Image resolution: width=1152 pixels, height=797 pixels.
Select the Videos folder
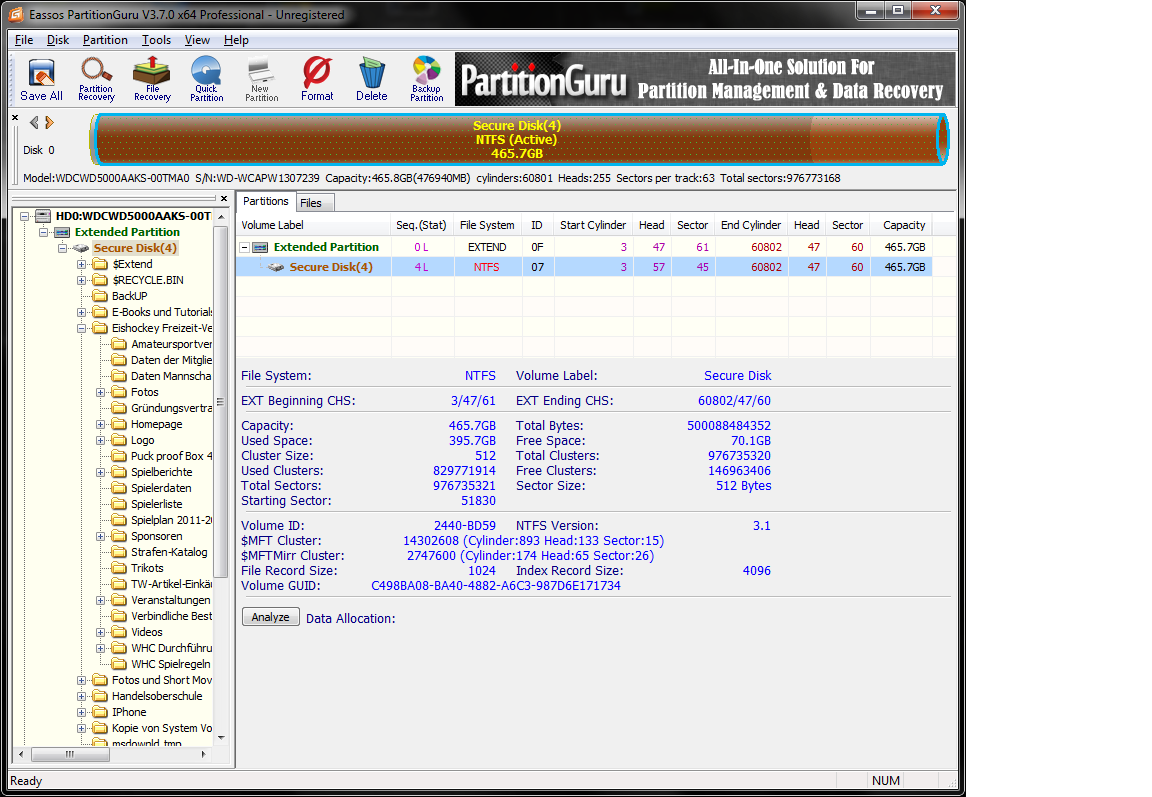147,632
